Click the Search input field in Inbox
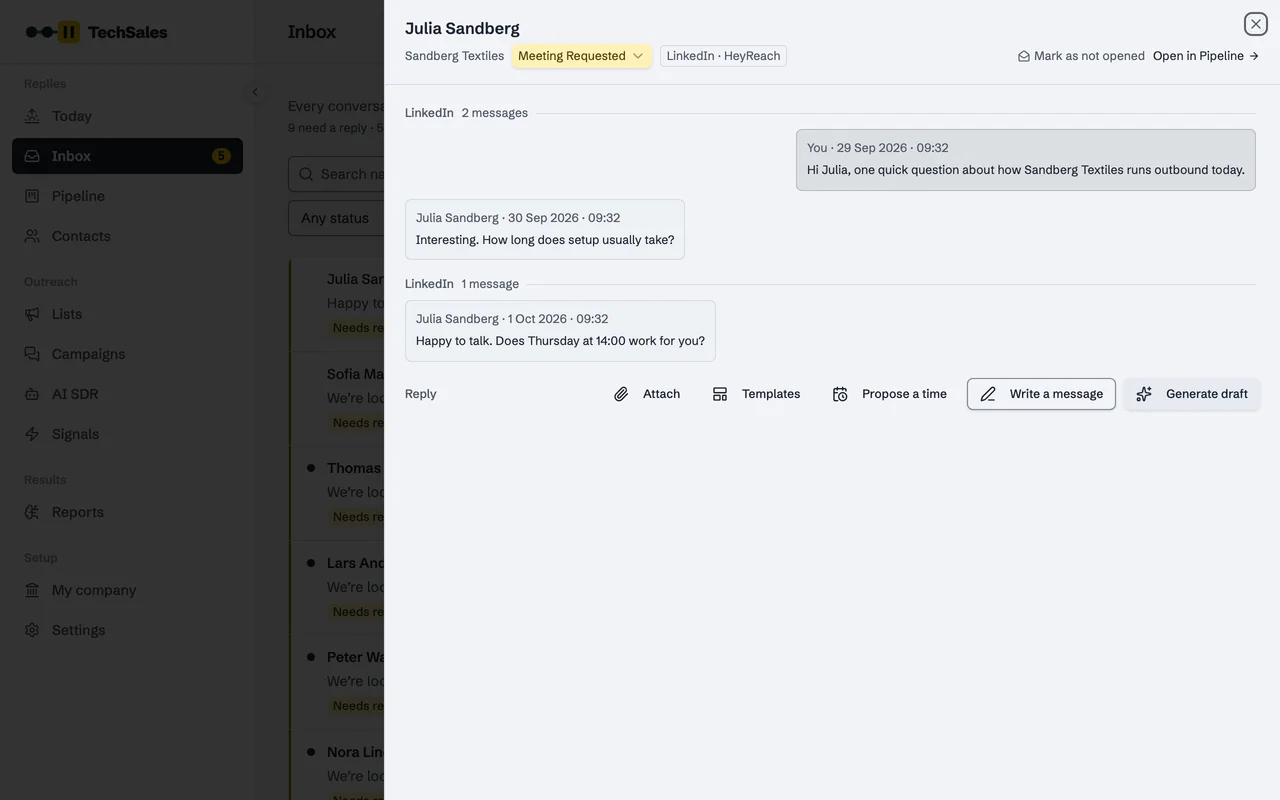This screenshot has height=800, width=1280. [336, 174]
